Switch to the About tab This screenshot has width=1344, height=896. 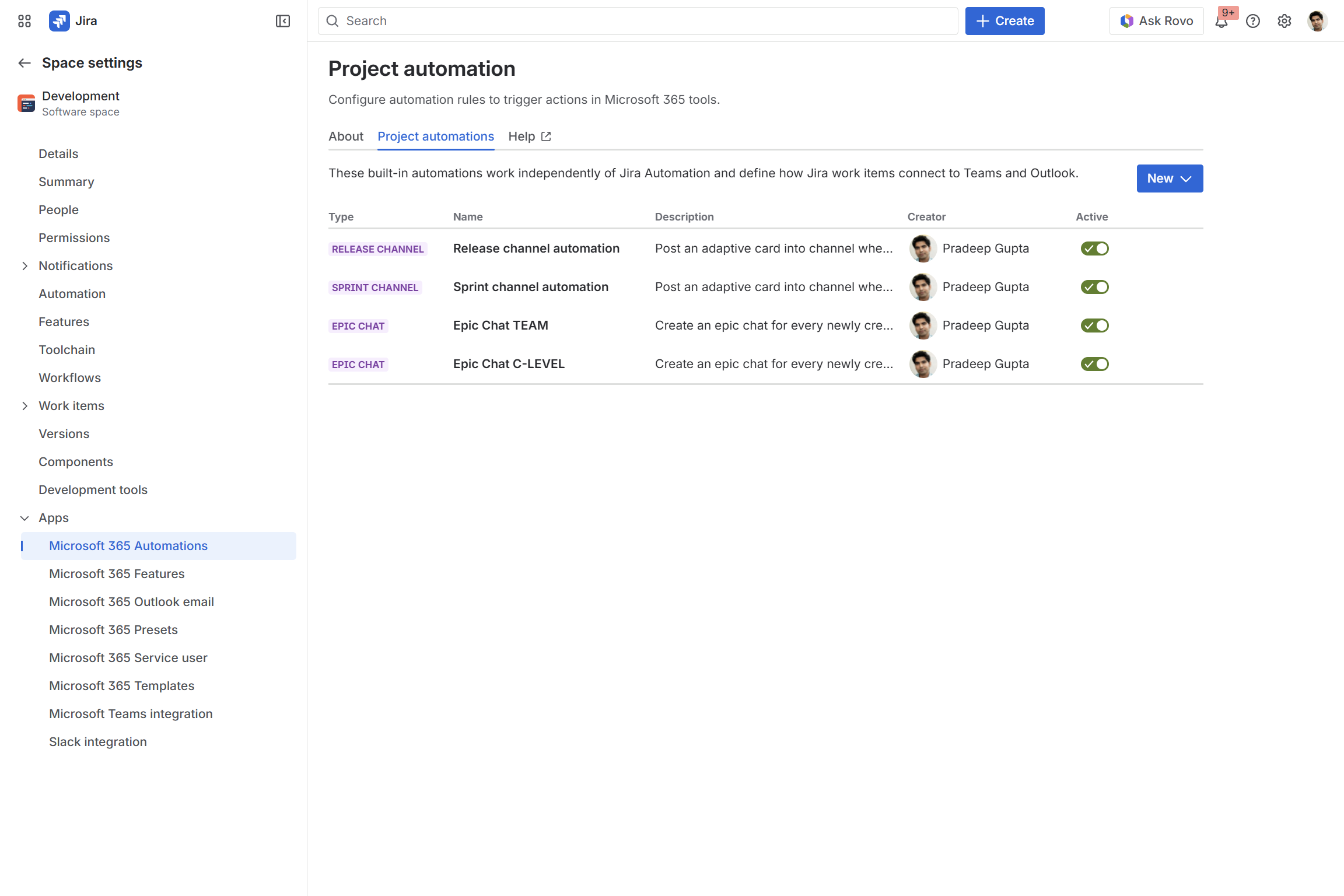(x=346, y=136)
